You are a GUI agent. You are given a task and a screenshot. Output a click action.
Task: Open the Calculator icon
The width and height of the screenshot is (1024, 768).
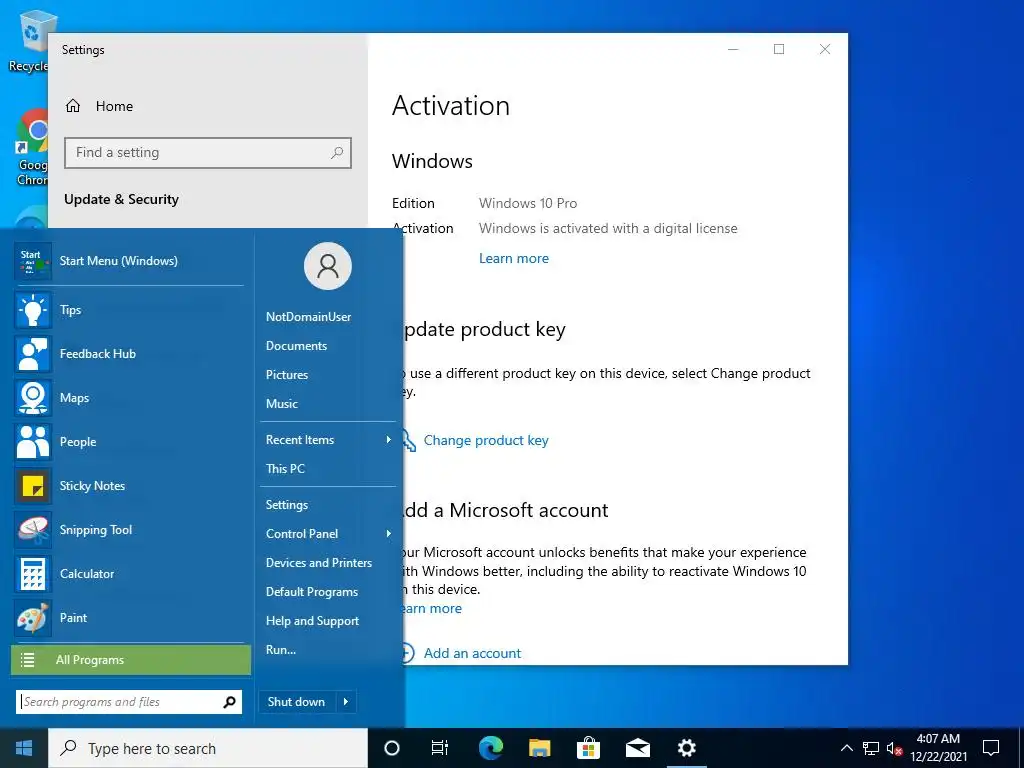point(33,573)
